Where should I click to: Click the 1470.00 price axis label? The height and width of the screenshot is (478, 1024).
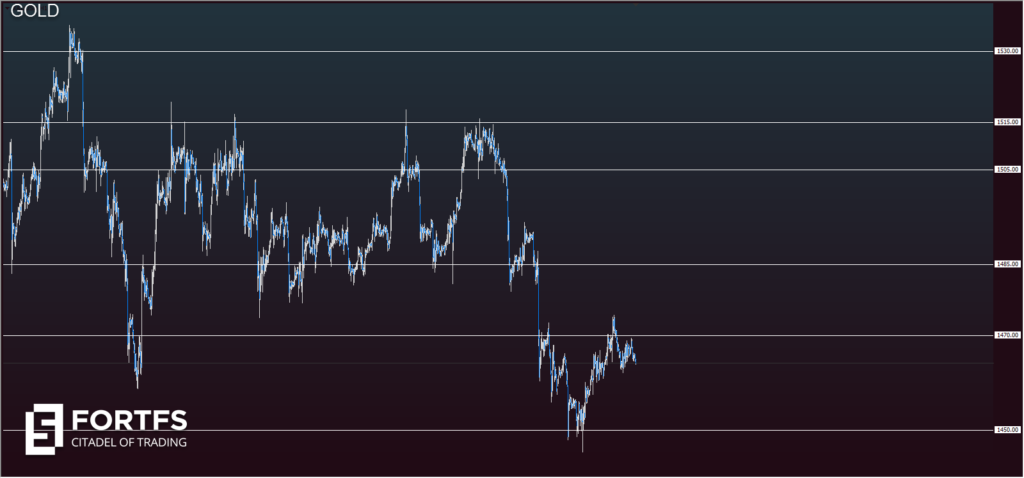click(x=1006, y=335)
